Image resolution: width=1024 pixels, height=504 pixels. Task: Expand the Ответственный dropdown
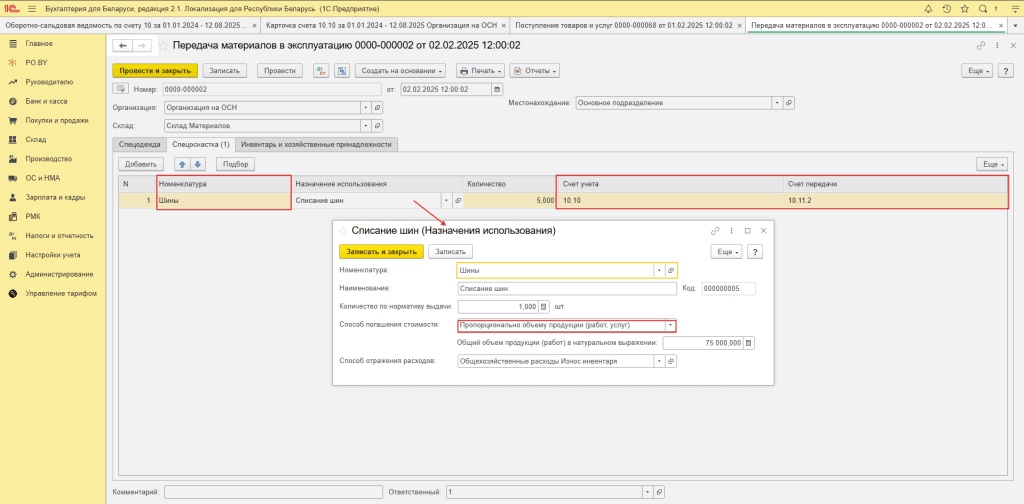(x=648, y=492)
